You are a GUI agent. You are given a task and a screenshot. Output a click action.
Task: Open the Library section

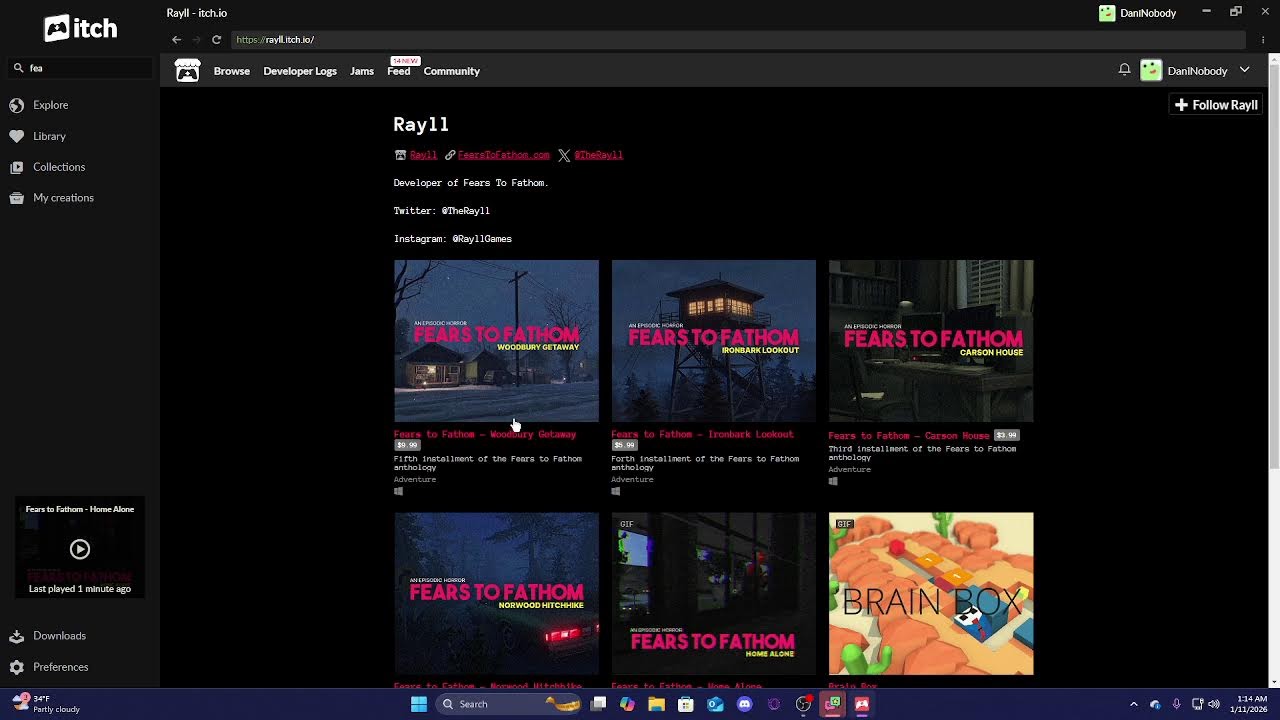coord(49,136)
